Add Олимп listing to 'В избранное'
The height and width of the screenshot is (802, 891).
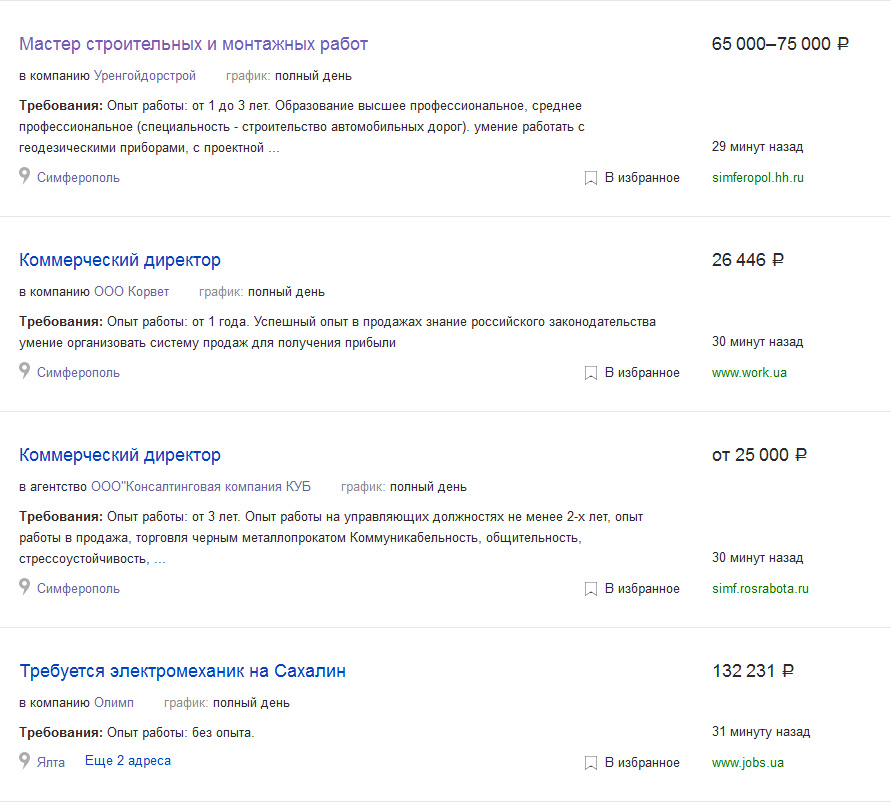click(x=642, y=762)
